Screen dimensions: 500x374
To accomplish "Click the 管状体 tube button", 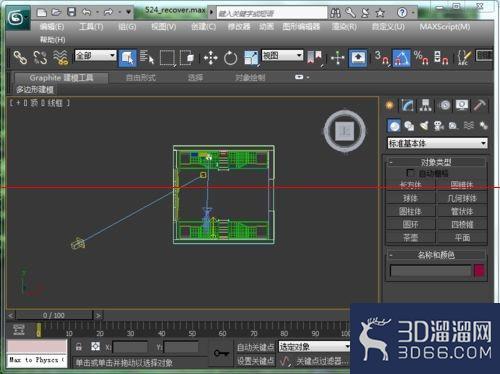I will 462,211.
